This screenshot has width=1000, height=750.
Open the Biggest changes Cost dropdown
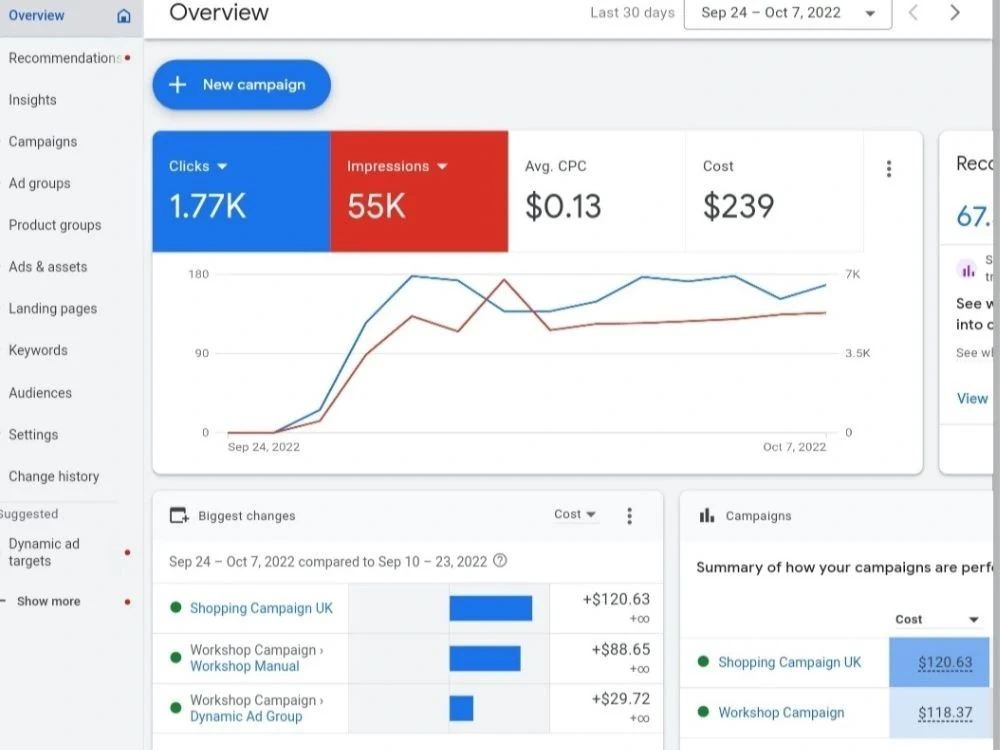[575, 515]
